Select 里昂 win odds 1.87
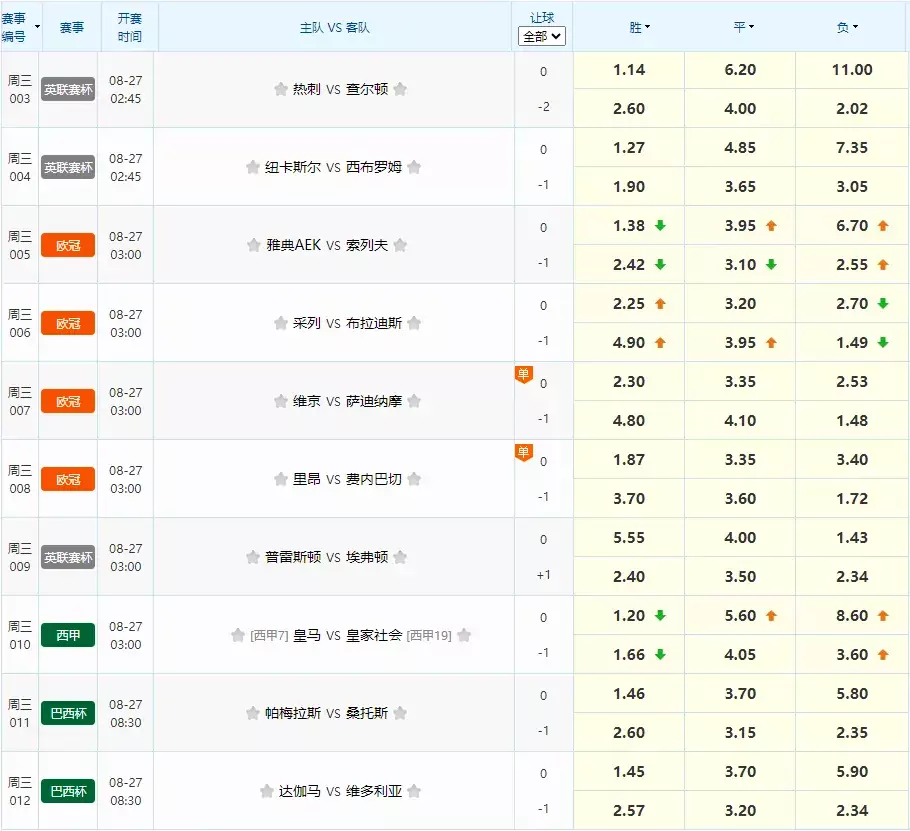The width and height of the screenshot is (910, 831). coord(629,460)
